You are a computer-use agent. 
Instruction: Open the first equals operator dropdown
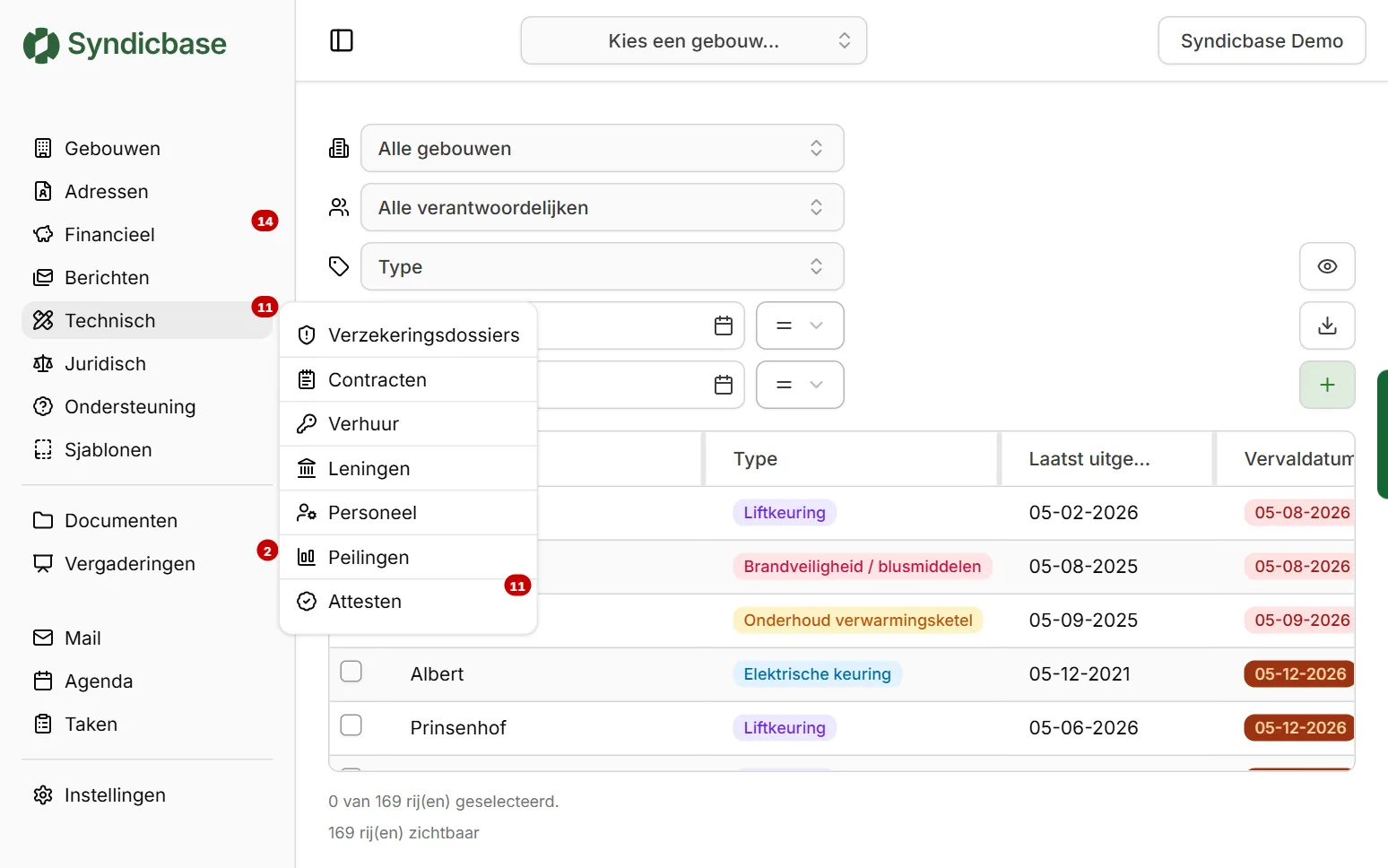[800, 325]
